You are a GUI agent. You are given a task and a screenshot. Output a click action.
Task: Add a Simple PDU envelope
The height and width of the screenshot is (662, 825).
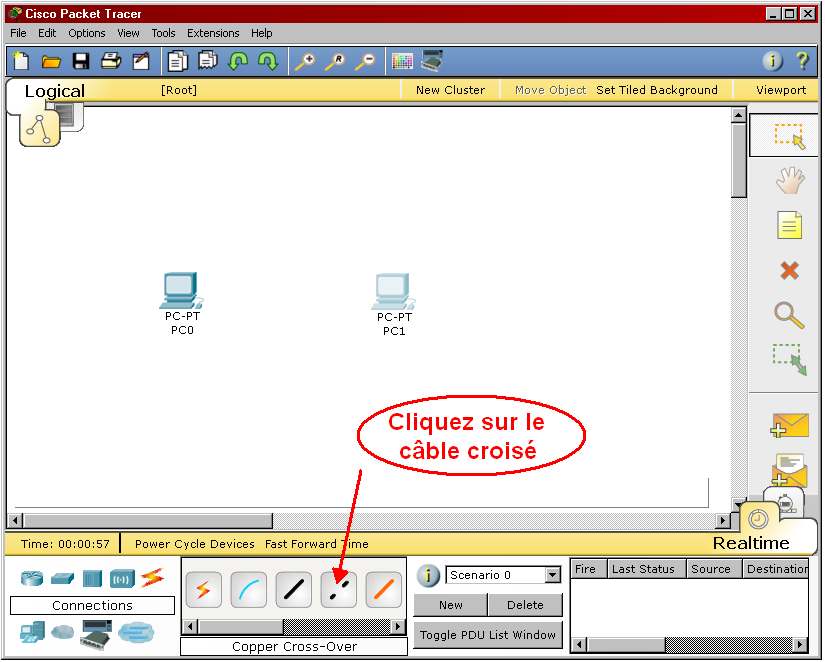pyautogui.click(x=789, y=425)
